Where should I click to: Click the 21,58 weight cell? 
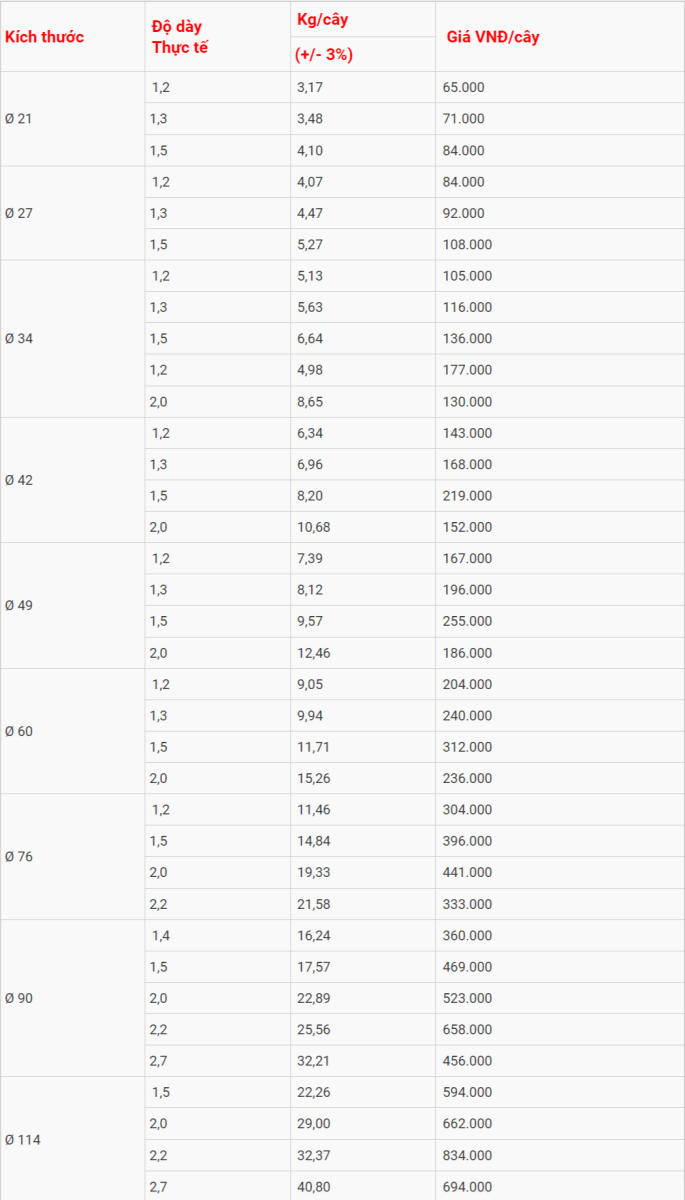pos(363,904)
